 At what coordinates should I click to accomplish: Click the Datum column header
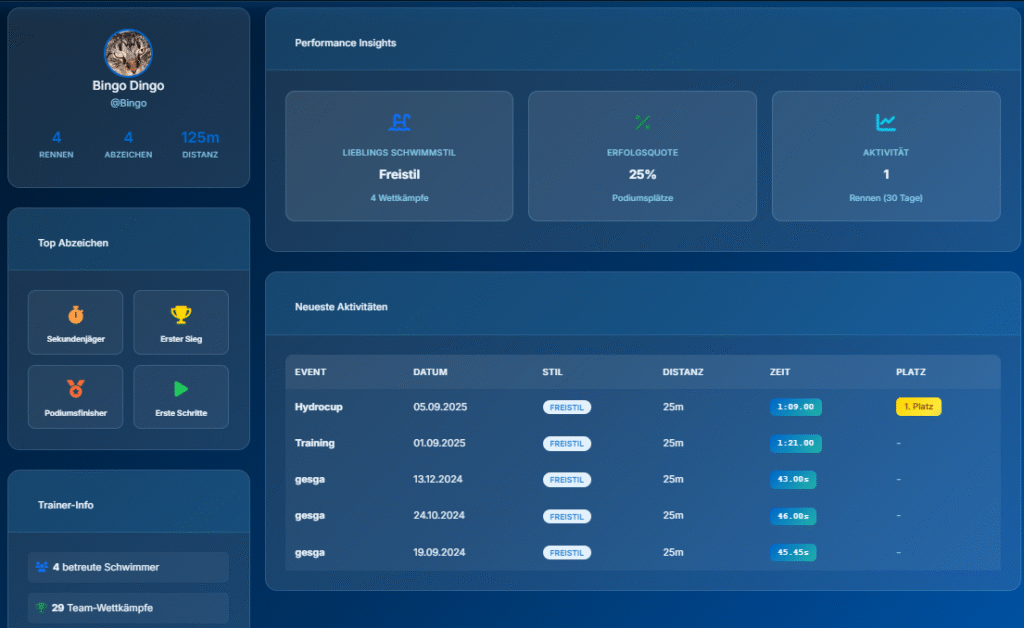pos(430,372)
